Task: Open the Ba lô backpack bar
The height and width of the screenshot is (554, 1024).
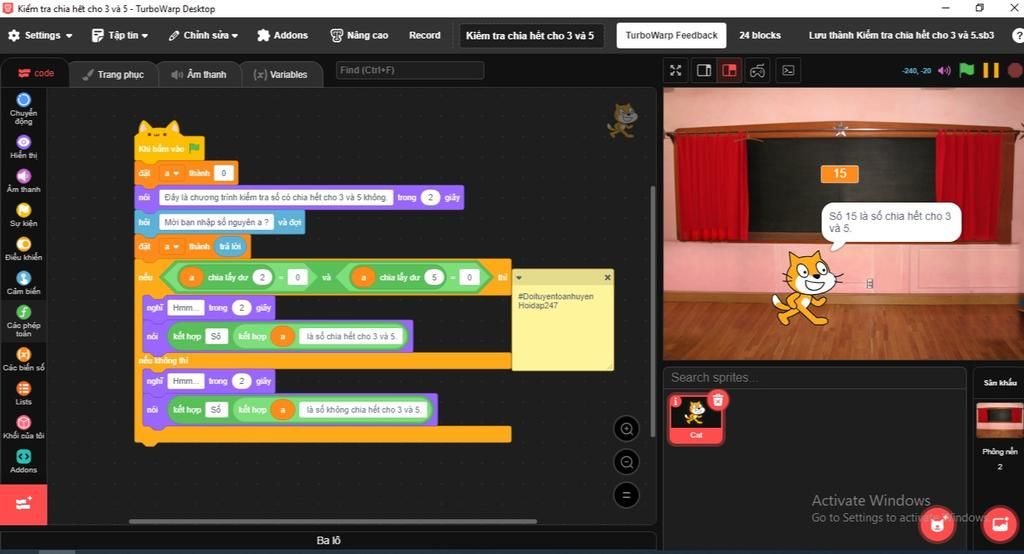Action: [x=328, y=540]
